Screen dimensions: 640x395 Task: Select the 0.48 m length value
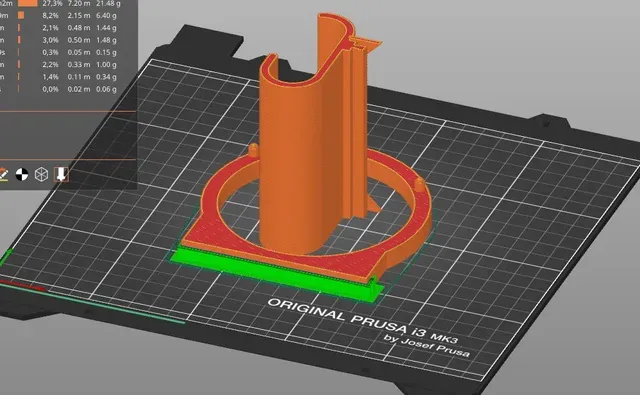(x=79, y=28)
